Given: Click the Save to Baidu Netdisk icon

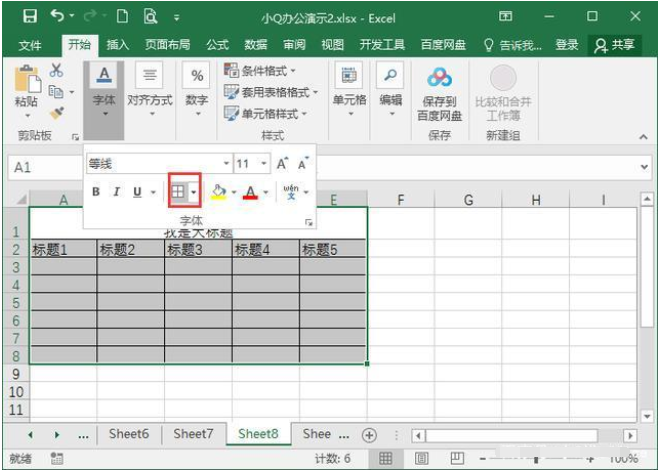Looking at the screenshot, I should 439,80.
